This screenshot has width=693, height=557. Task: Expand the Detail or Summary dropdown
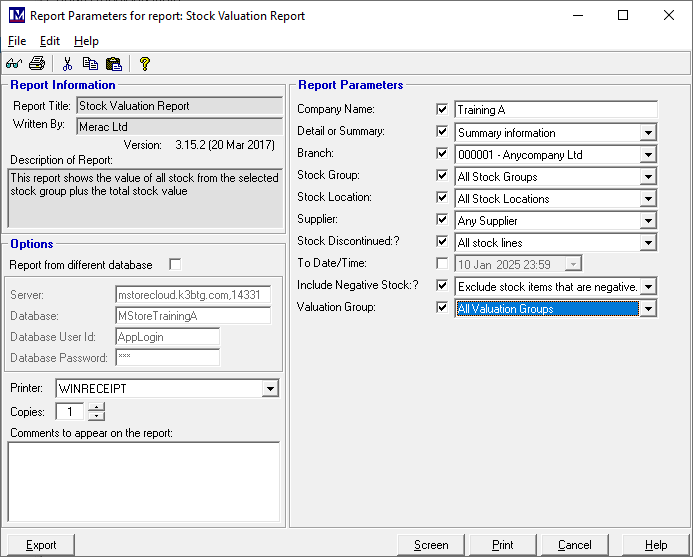[648, 133]
